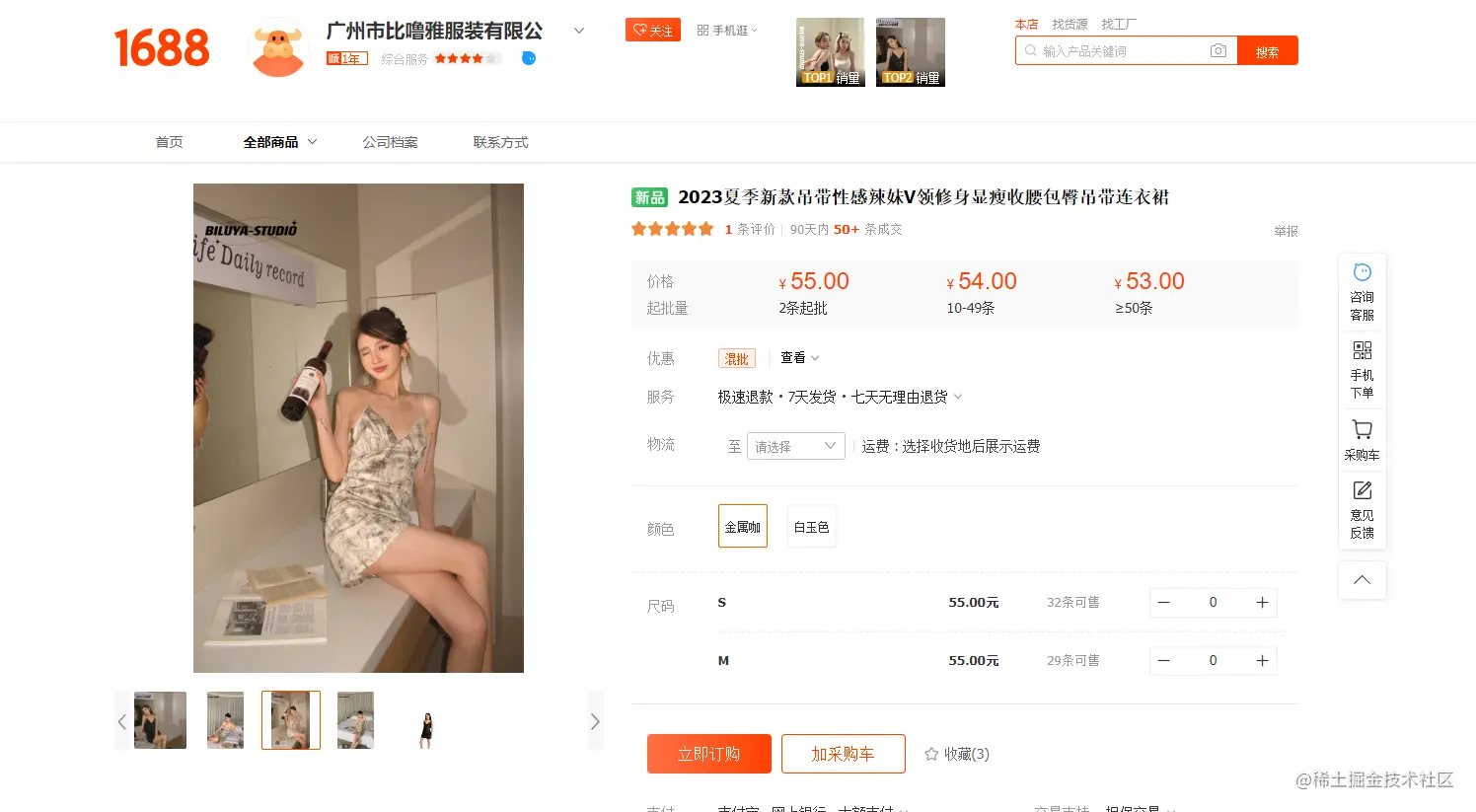Screen dimensions: 1476x812
Task: Increase size M quantity with plus
Action: 1262,661
